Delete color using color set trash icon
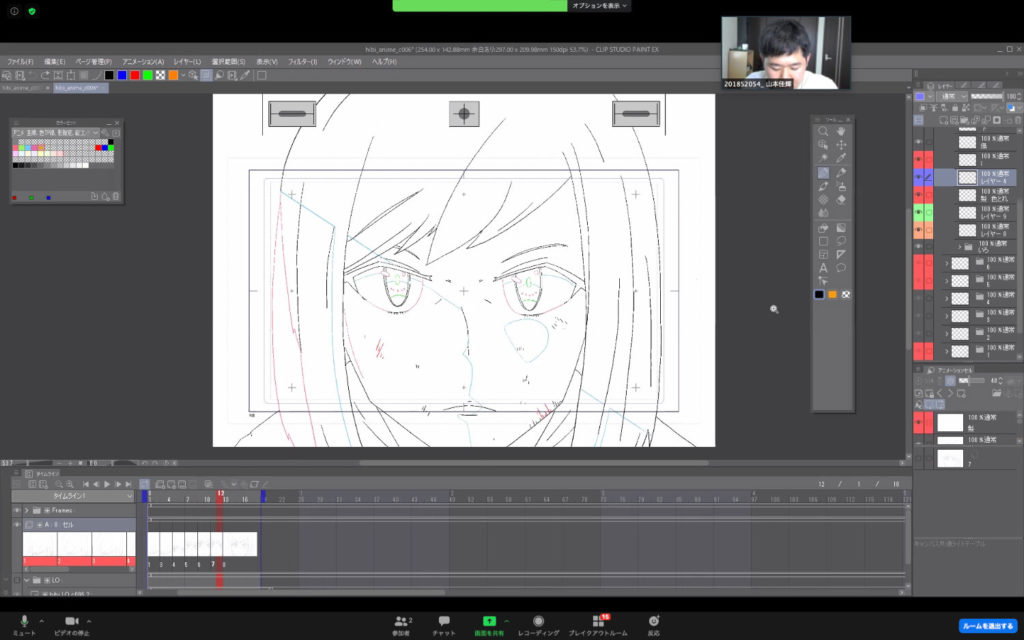Image resolution: width=1024 pixels, height=640 pixels. tap(116, 196)
